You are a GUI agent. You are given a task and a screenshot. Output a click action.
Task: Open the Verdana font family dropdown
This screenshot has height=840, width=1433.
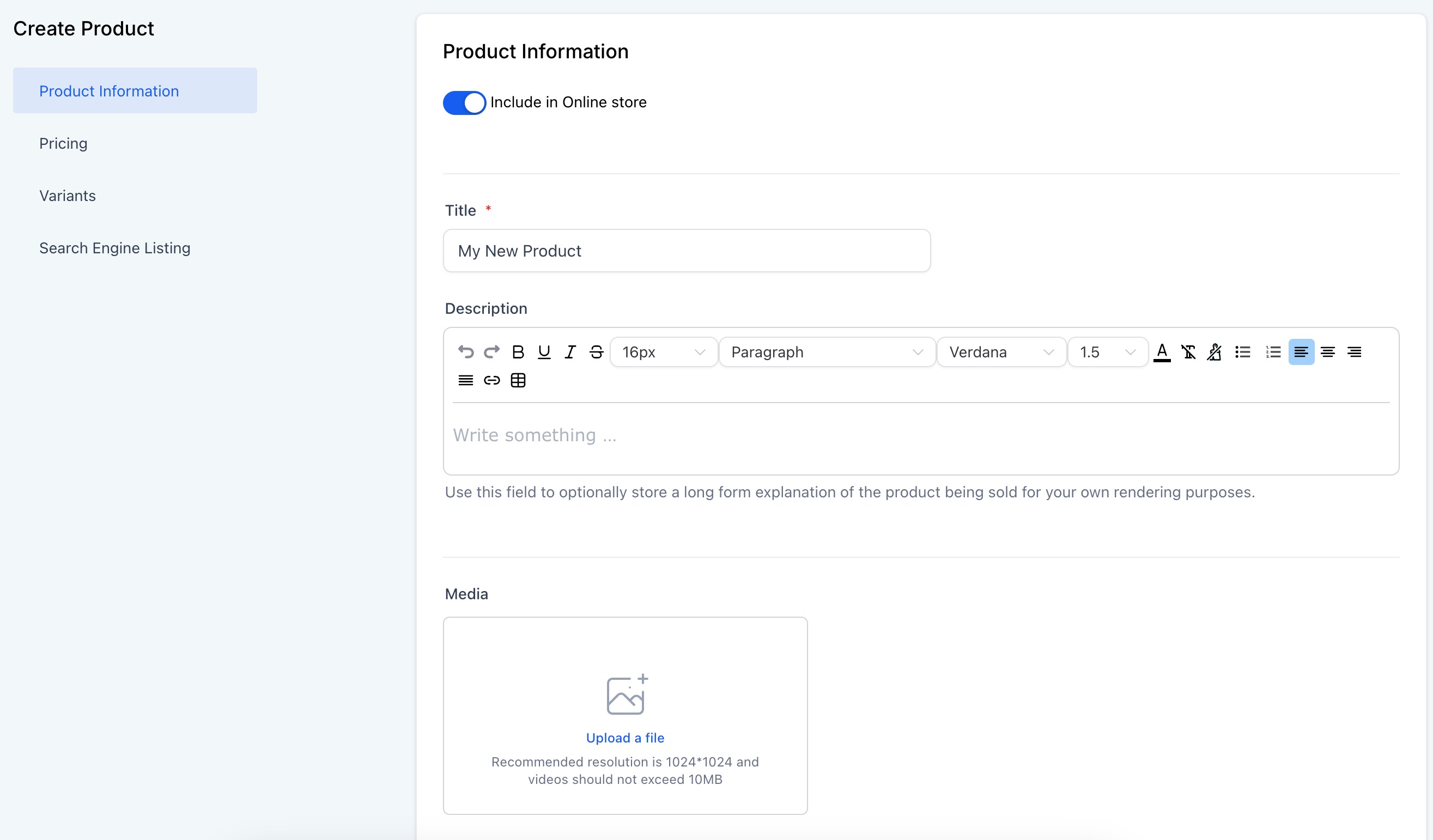(1000, 352)
